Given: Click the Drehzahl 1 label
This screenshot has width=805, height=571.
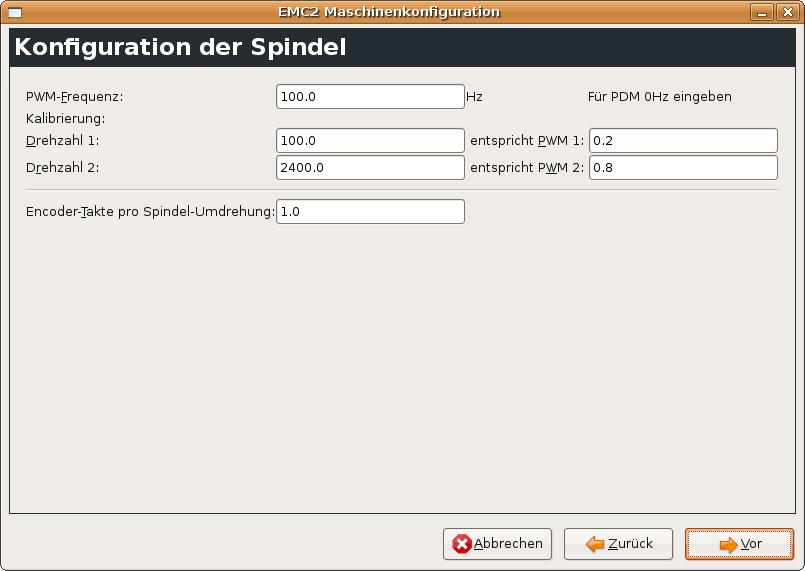Looking at the screenshot, I should click(x=63, y=141).
